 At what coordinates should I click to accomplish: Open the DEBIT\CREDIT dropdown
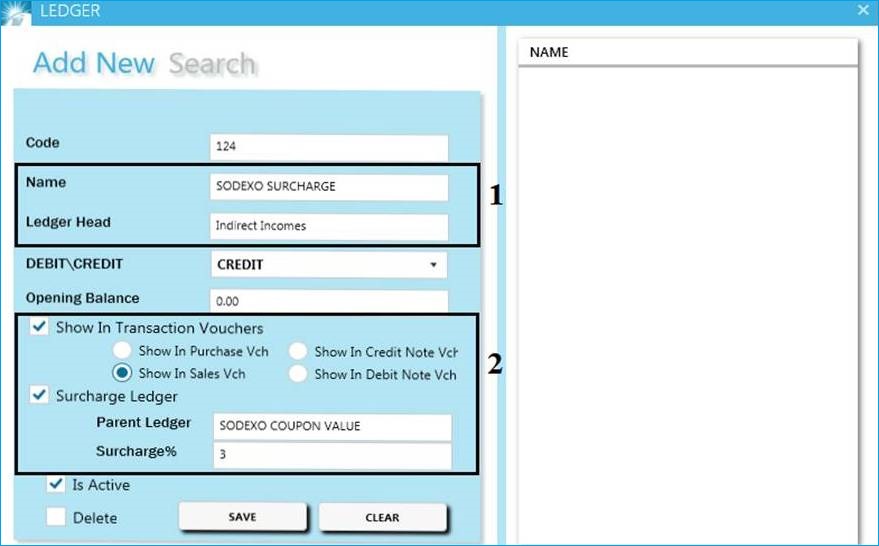tap(329, 265)
